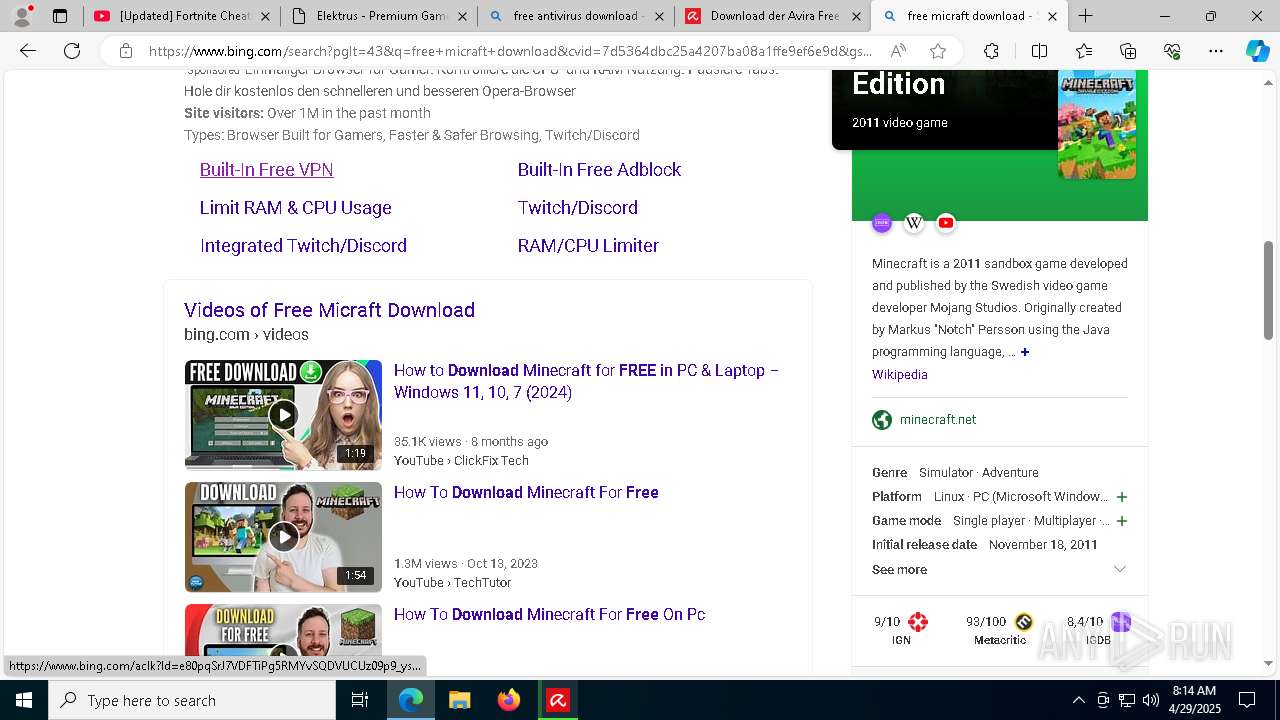
Task: Switch to Download der Avira Free tab
Action: coord(772,16)
